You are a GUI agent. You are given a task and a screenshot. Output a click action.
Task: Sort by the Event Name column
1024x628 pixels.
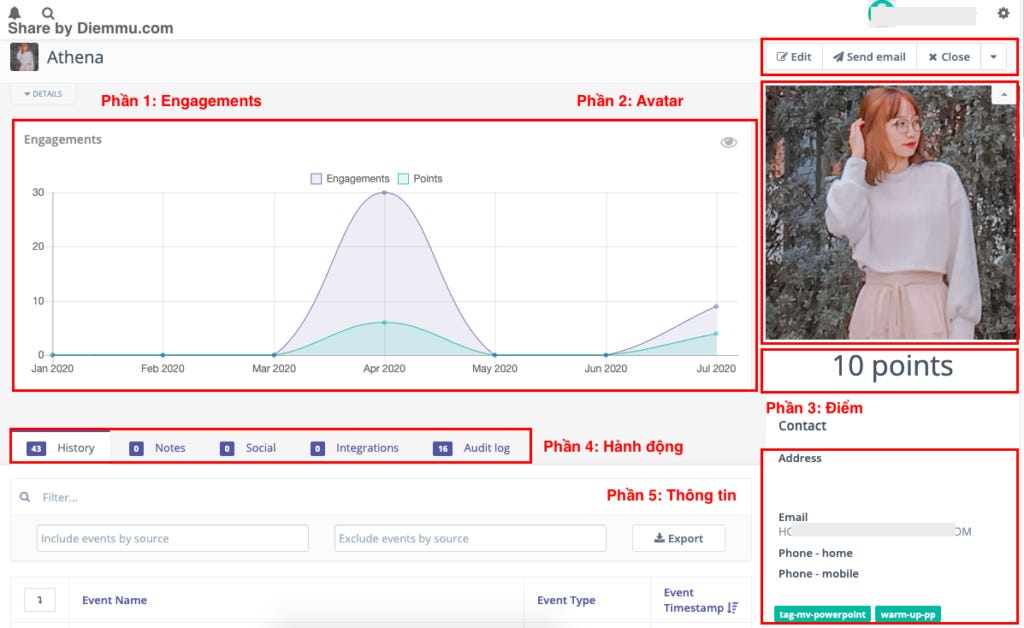pos(114,600)
